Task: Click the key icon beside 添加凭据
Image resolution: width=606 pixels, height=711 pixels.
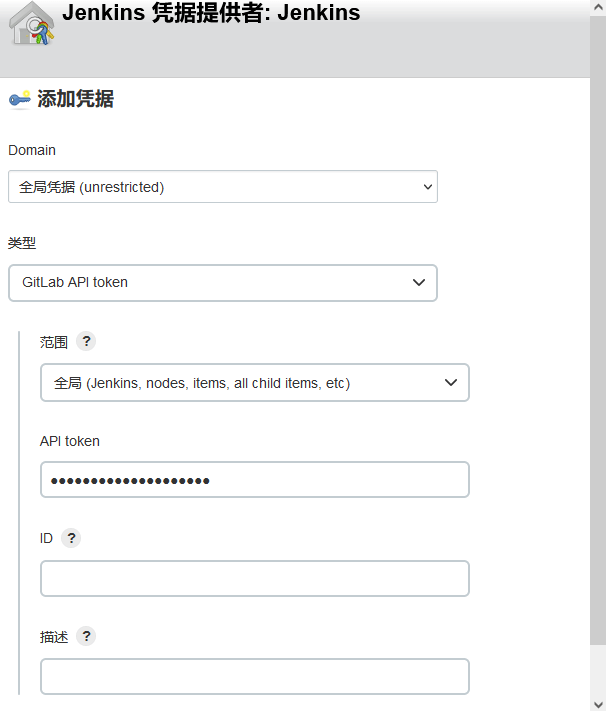Action: [x=20, y=99]
